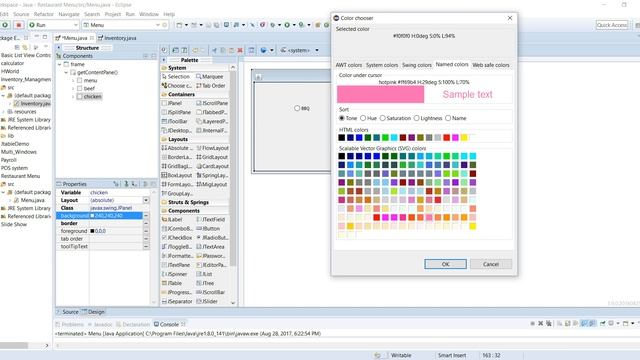
Task: Pick the yellow swatch in HTML colors
Action: click(x=464, y=138)
